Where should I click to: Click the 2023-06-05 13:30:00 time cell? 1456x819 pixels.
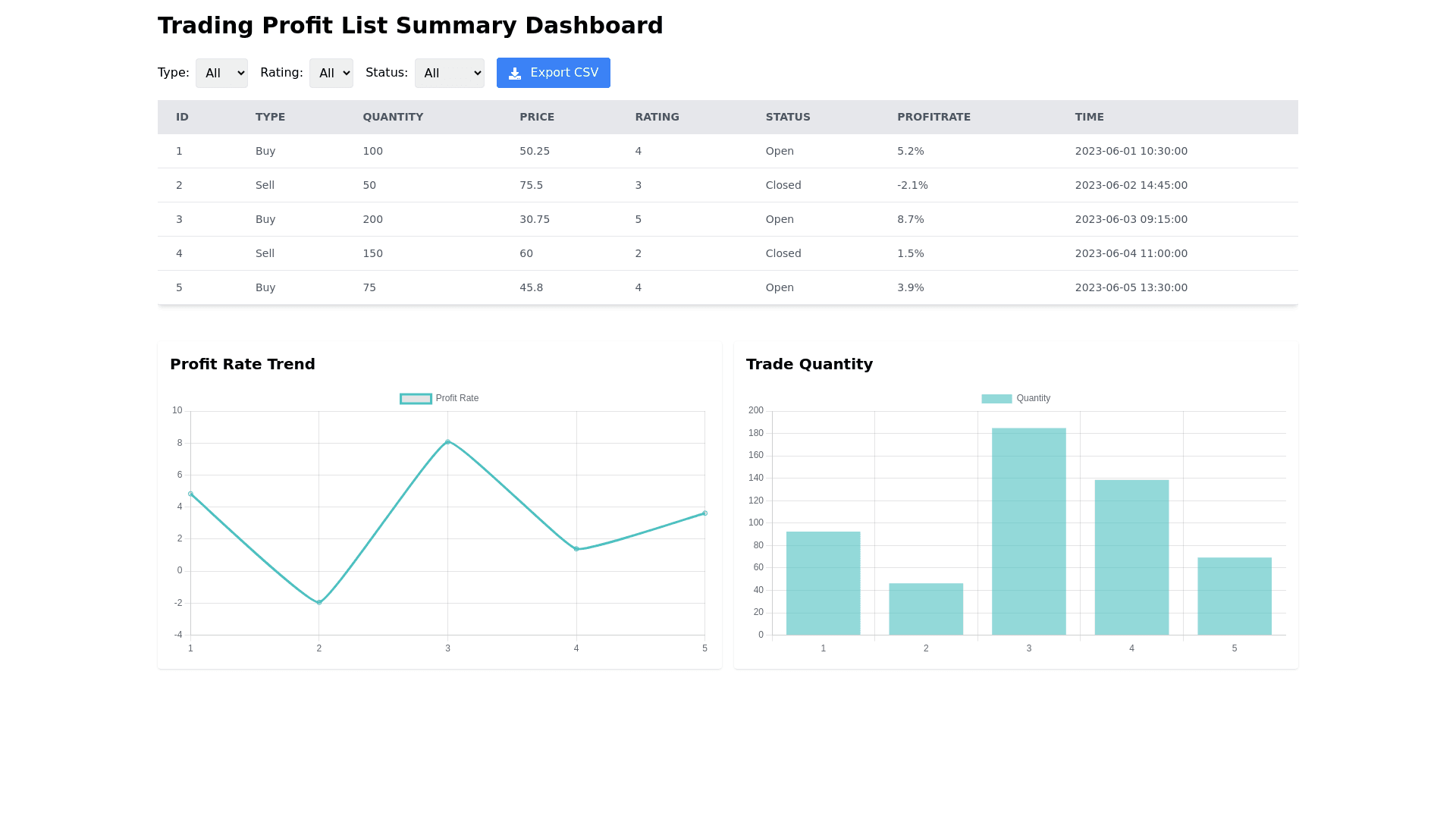1131,287
